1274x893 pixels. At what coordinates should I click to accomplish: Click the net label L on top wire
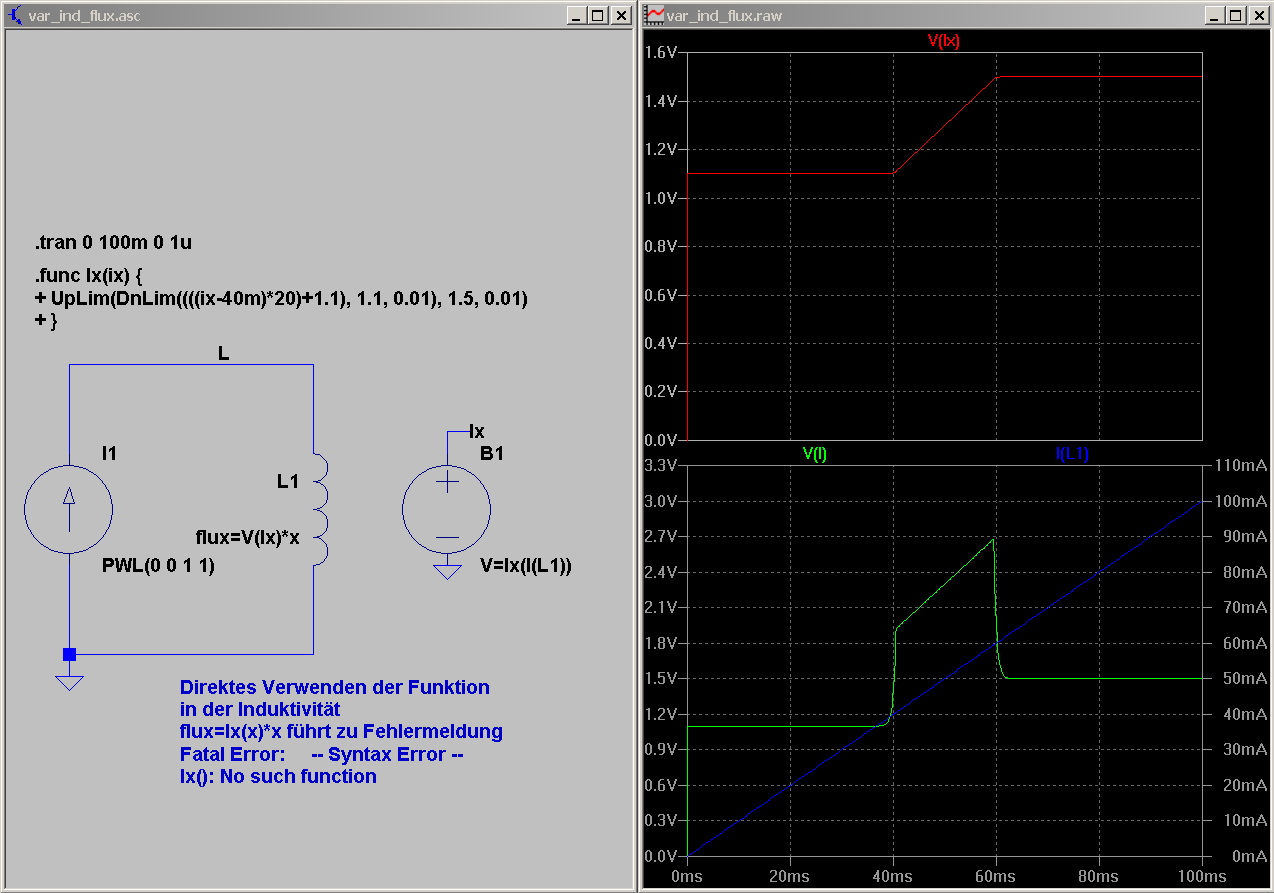223,353
